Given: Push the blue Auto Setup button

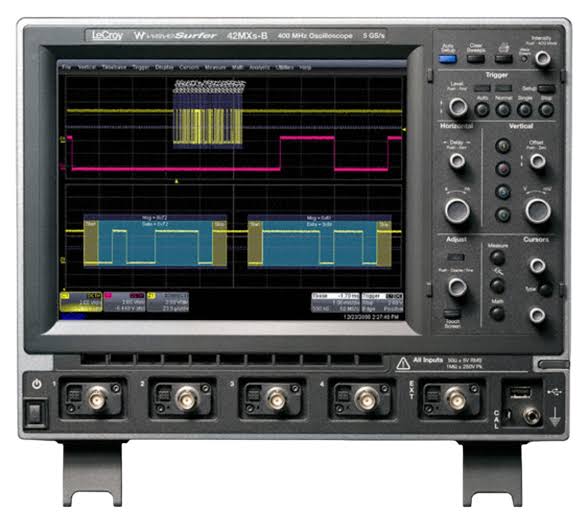Looking at the screenshot, I should 447,59.
